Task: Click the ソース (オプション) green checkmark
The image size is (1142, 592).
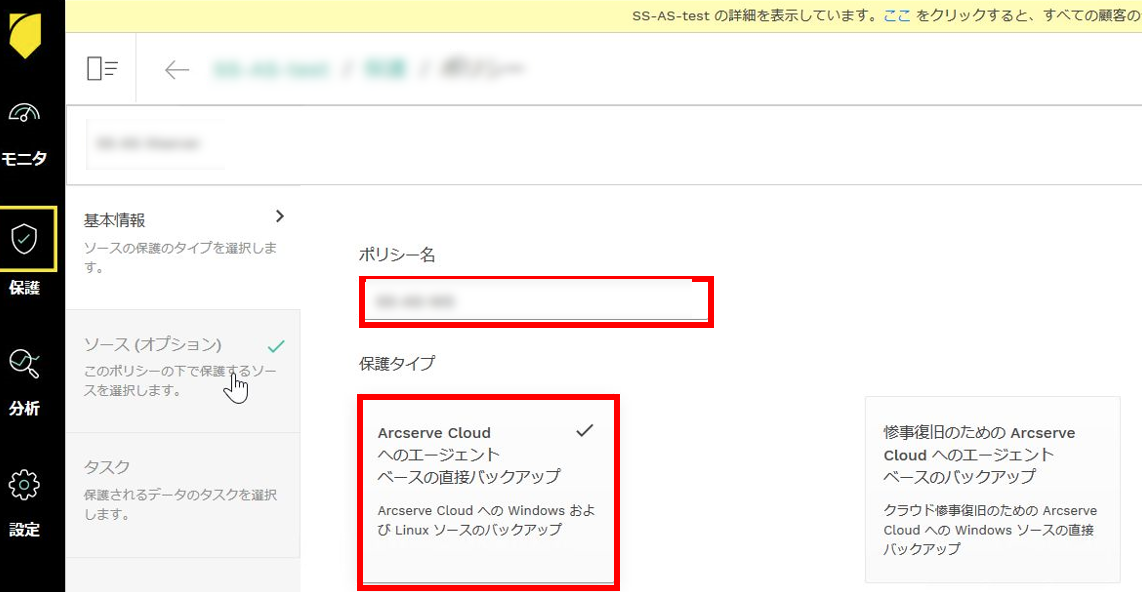Action: (x=276, y=345)
